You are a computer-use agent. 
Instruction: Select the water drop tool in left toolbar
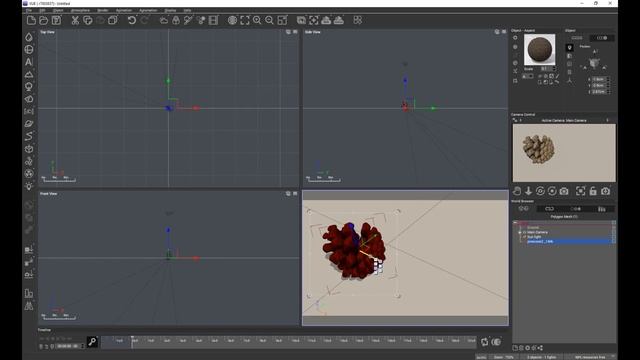coord(29,37)
